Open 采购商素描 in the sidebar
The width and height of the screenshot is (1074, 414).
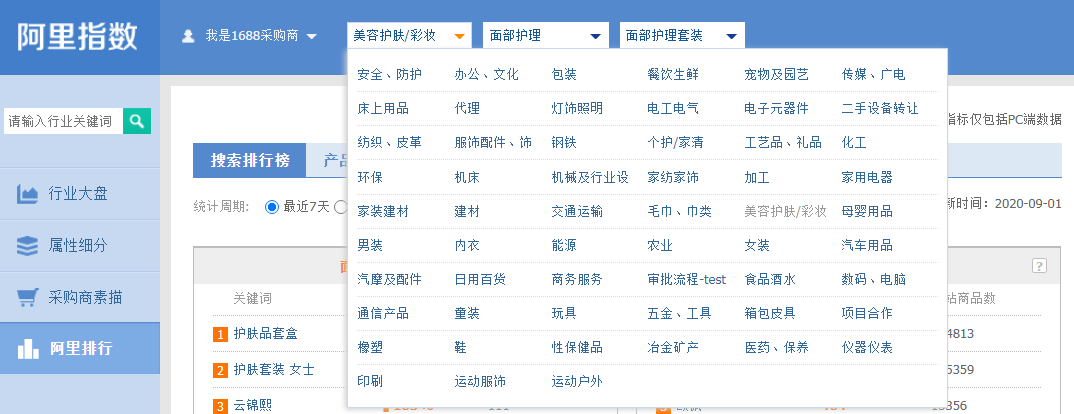click(x=79, y=297)
